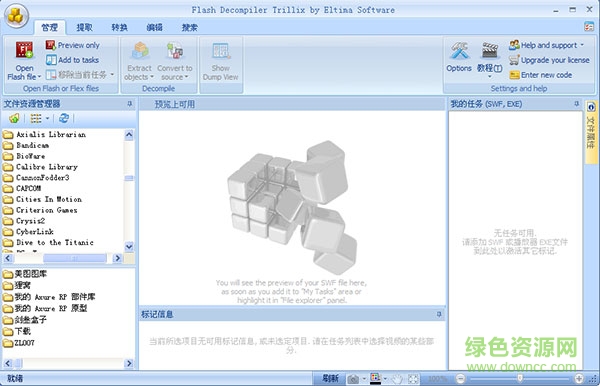Expand 移除当前任务 dropdown arrow
This screenshot has width=600, height=386.
point(112,75)
